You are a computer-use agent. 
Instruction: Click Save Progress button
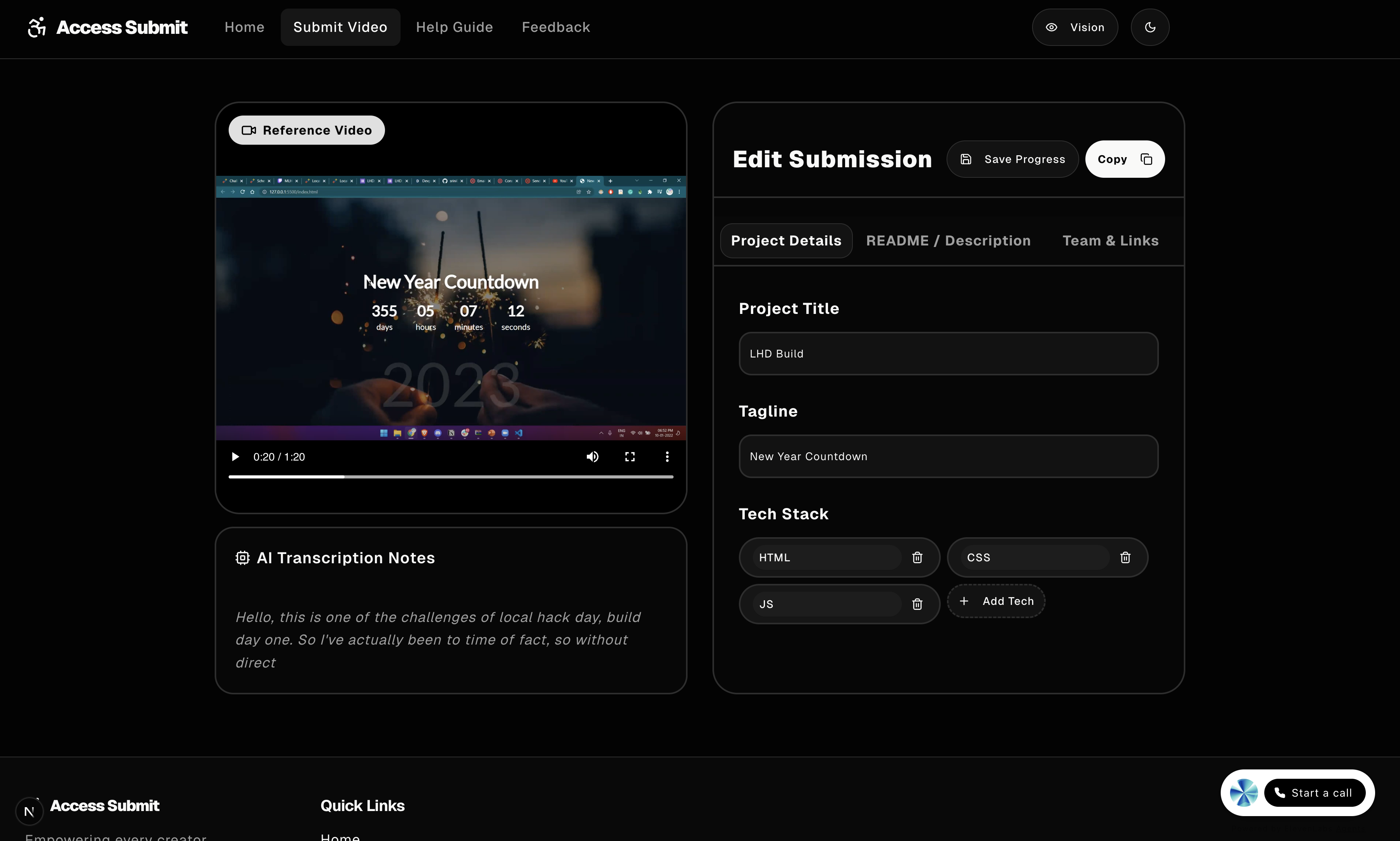coord(1012,159)
